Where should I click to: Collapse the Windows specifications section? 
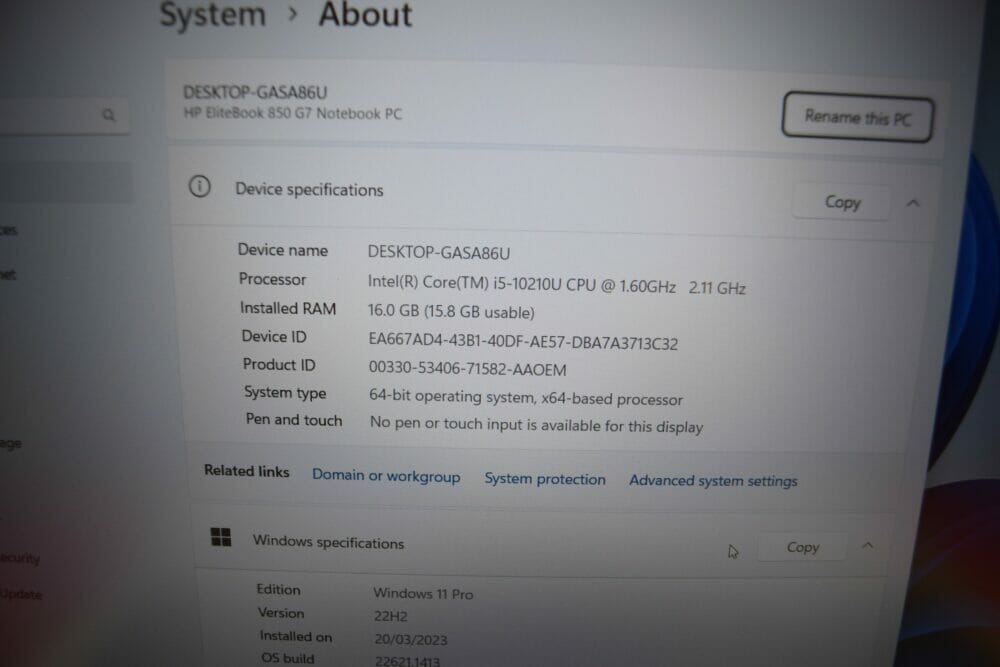[867, 546]
